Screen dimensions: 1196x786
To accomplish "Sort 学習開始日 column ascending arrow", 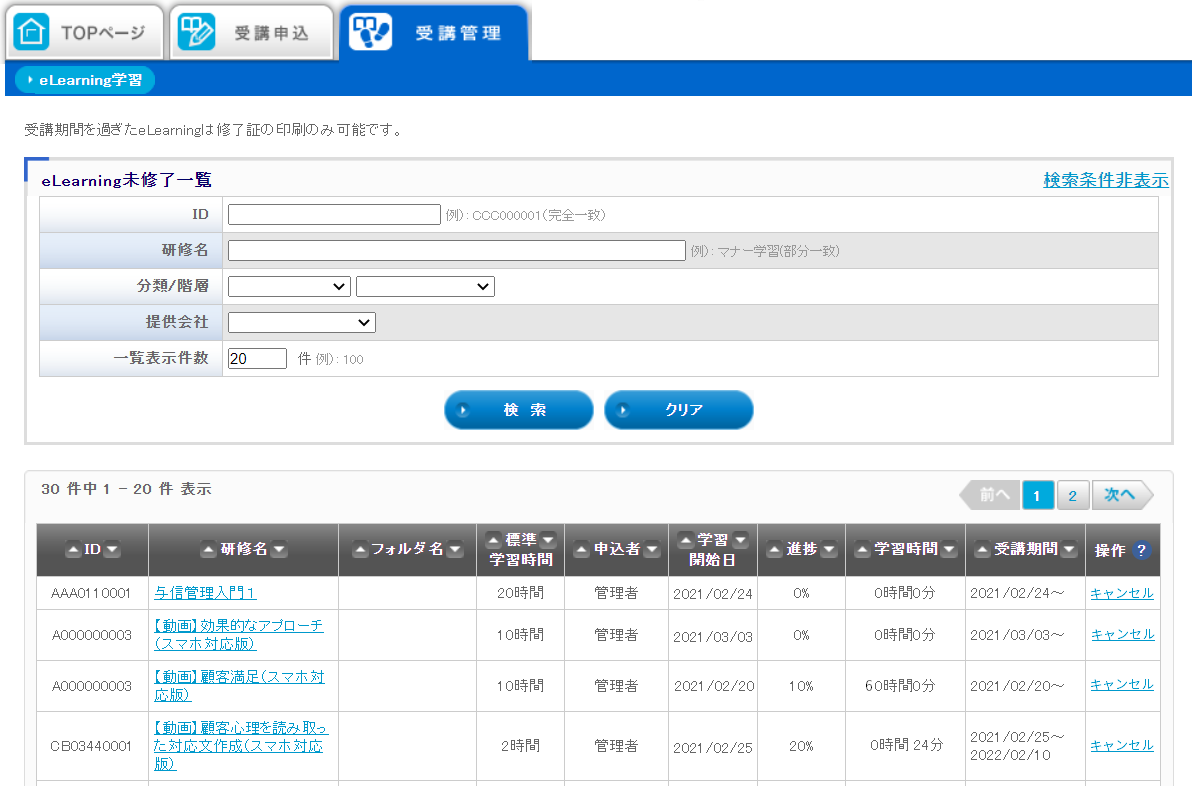I will pos(685,540).
